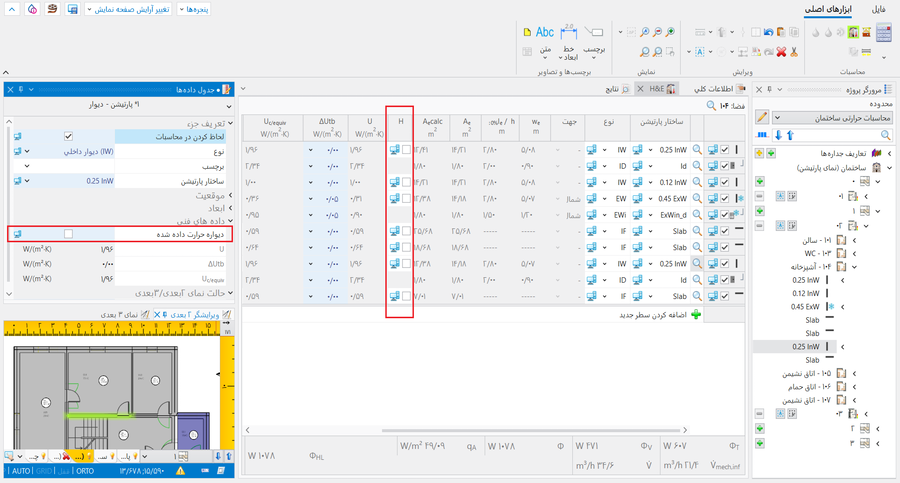Click the scissors cut icon in the ribbon
The width and height of the screenshot is (900, 483).
click(x=794, y=51)
